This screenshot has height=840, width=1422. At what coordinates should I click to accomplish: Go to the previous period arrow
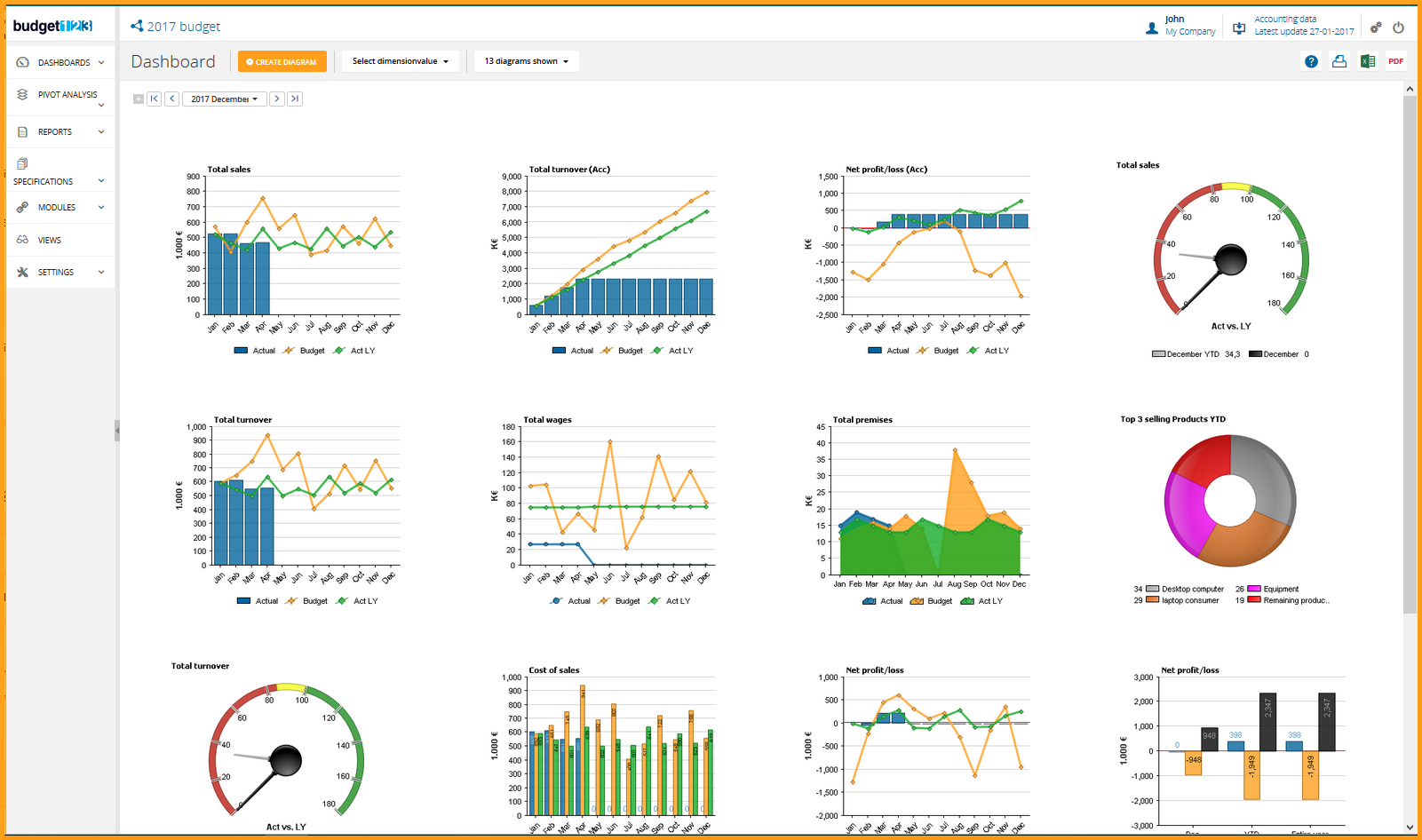172,99
